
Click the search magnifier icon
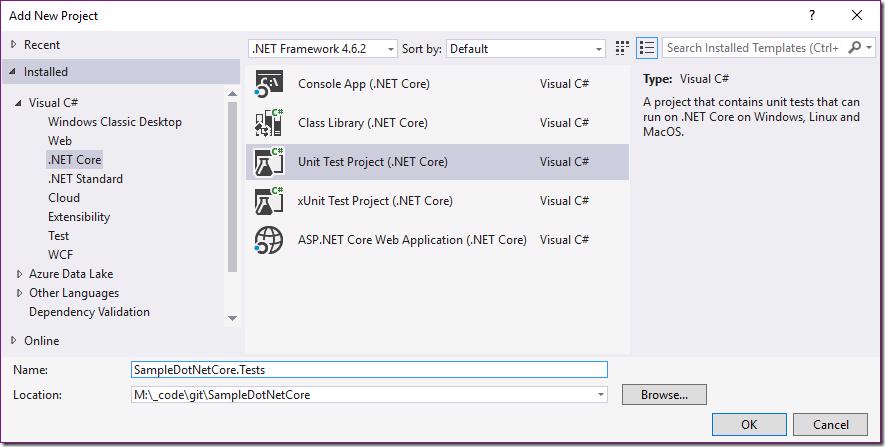[x=855, y=48]
